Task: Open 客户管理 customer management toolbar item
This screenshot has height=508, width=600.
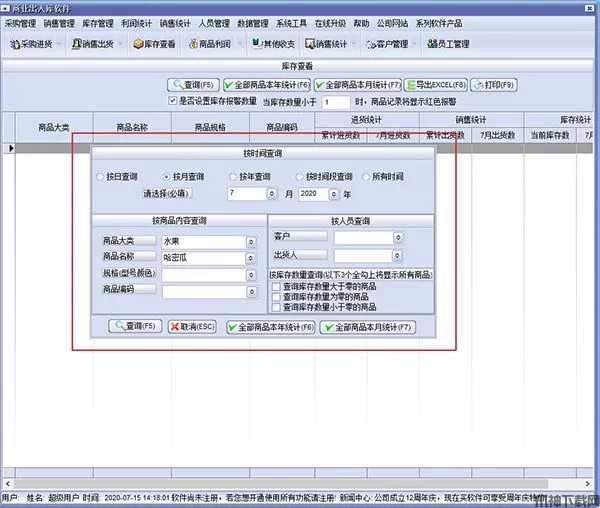Action: 378,44
